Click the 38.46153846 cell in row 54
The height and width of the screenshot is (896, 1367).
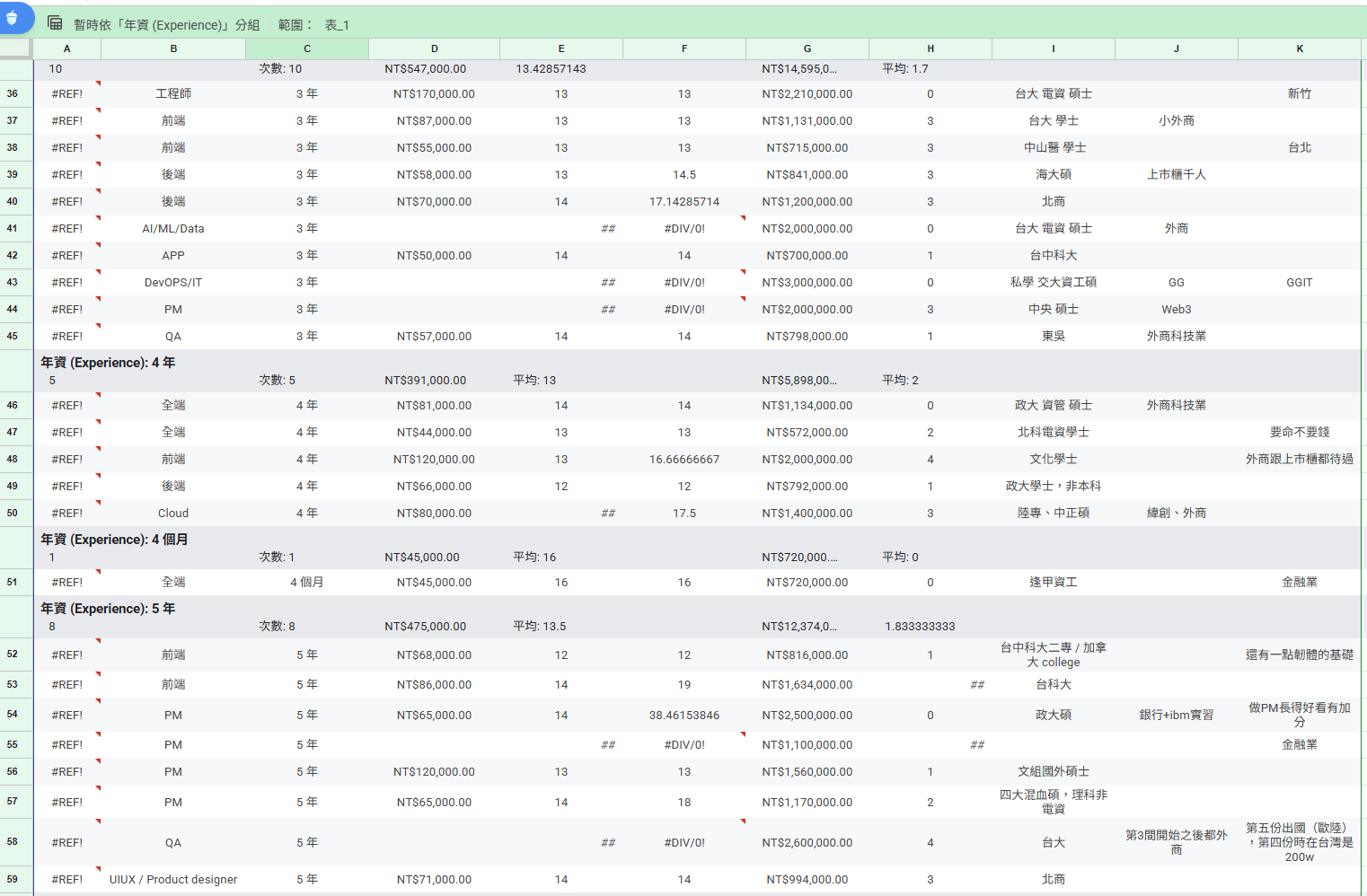pos(684,716)
